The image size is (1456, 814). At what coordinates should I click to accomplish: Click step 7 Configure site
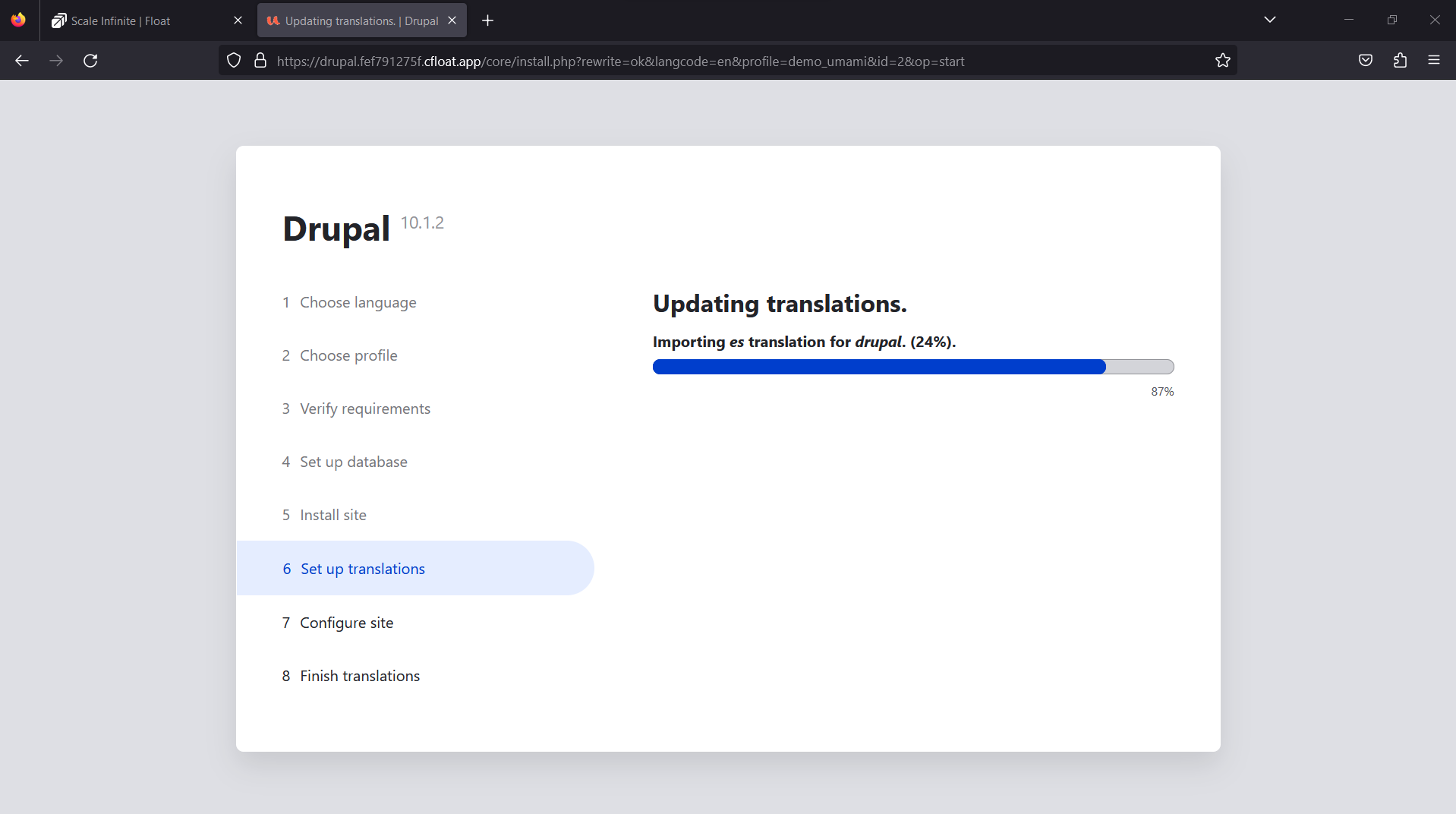(x=338, y=623)
